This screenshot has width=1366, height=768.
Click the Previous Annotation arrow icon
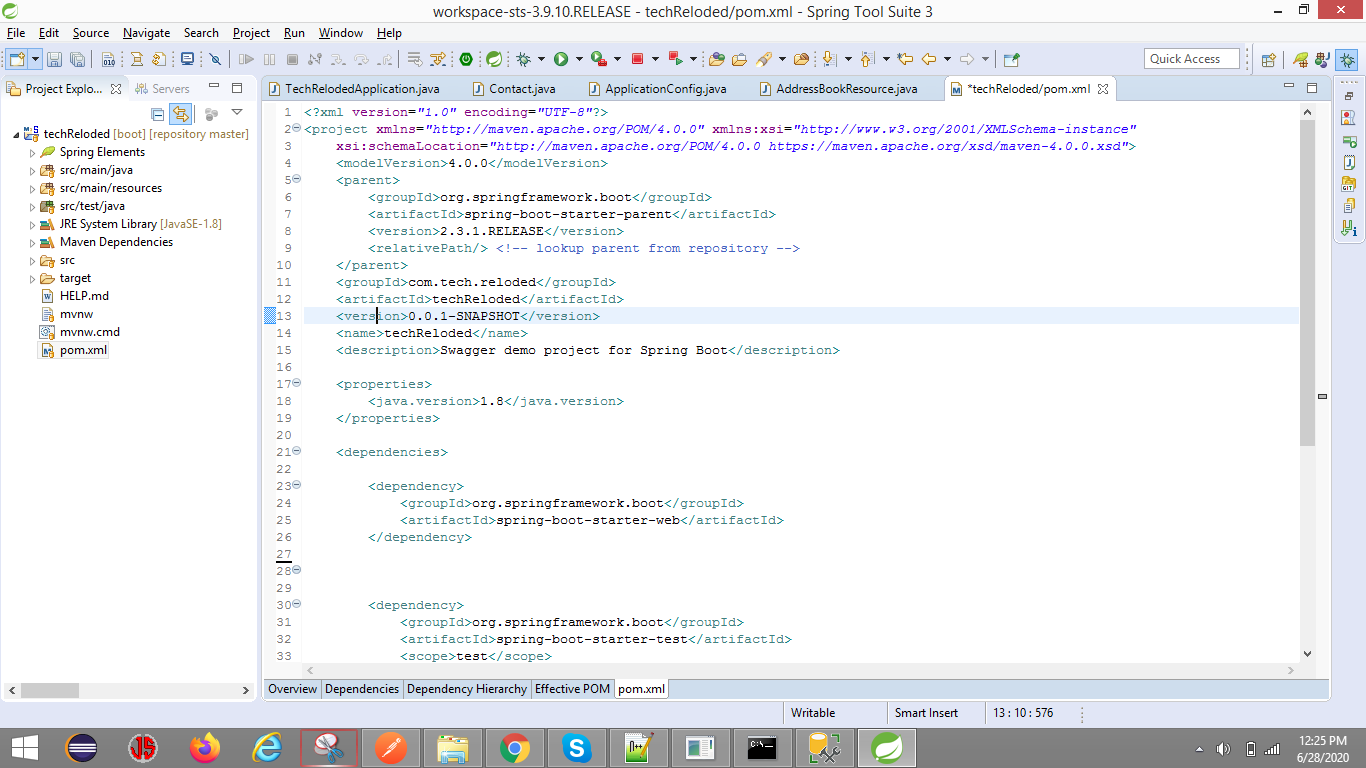866,59
